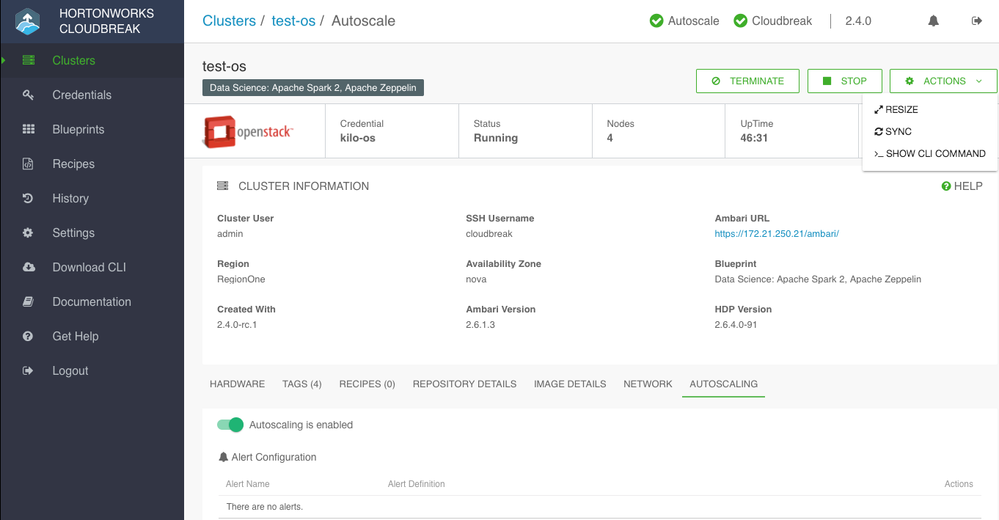Open the Help link in Cluster Information
Viewport: 999px width, 520px height.
click(x=962, y=186)
